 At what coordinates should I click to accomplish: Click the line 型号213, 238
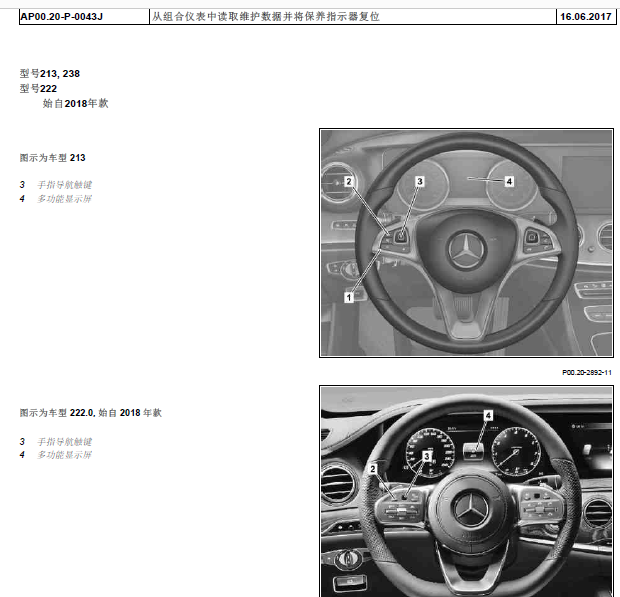50,74
